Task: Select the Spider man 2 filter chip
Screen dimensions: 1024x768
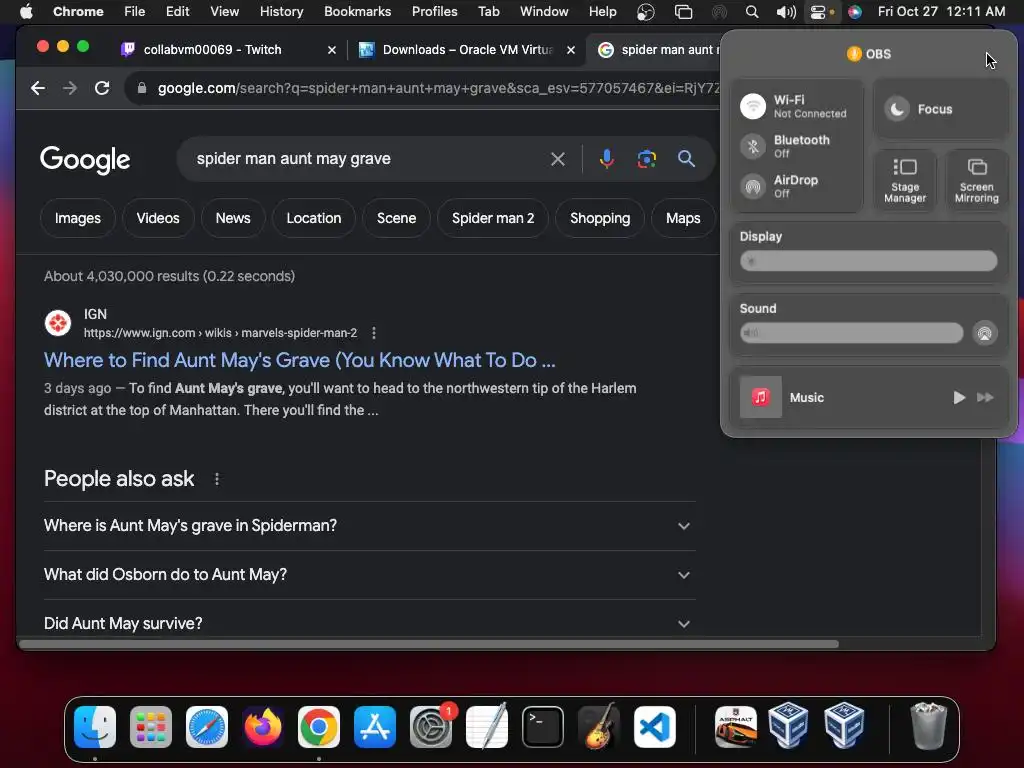Action: pos(493,218)
